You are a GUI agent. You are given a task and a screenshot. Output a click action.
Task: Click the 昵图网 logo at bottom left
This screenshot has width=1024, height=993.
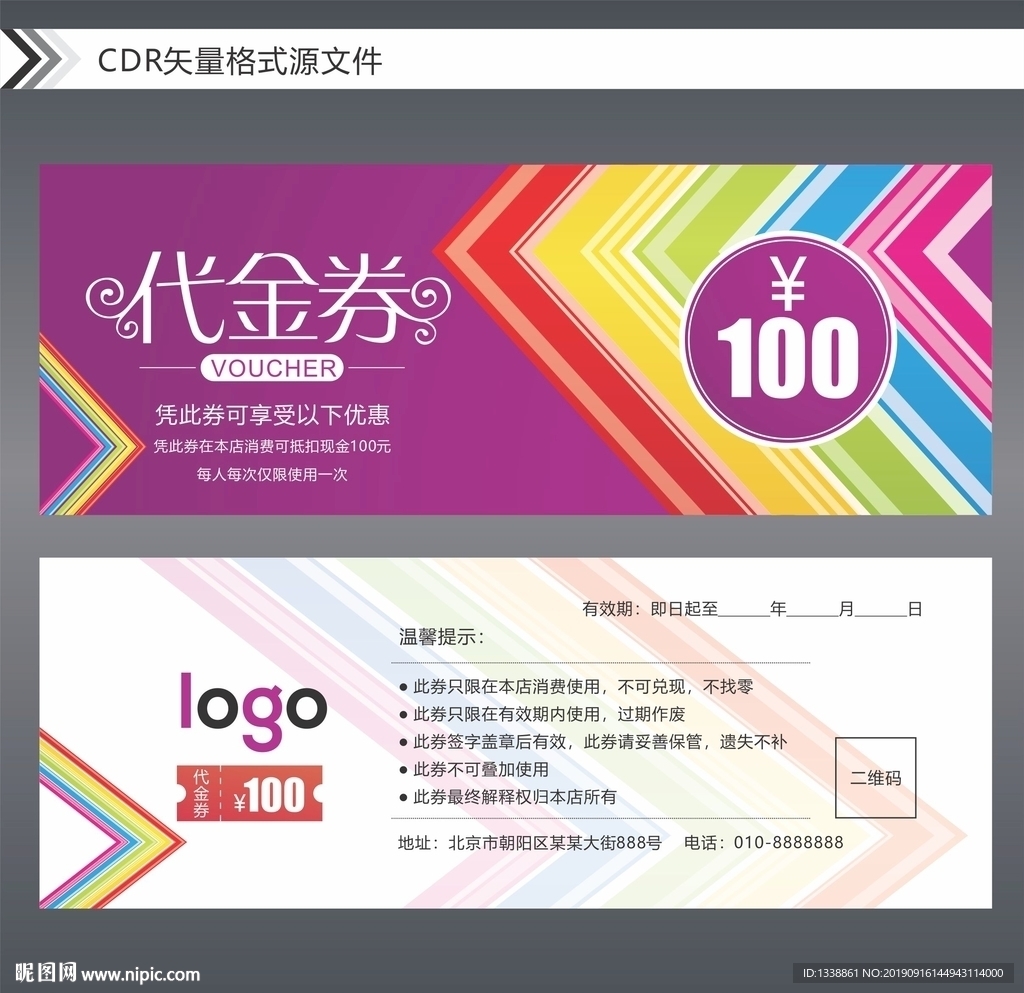(x=44, y=973)
